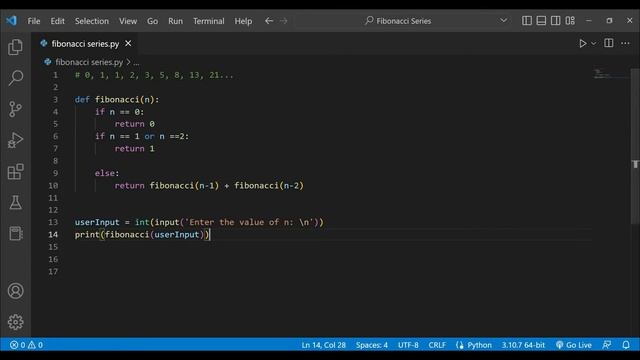This screenshot has height=360, width=640.
Task: Run the Python file with play icon
Action: point(582,43)
